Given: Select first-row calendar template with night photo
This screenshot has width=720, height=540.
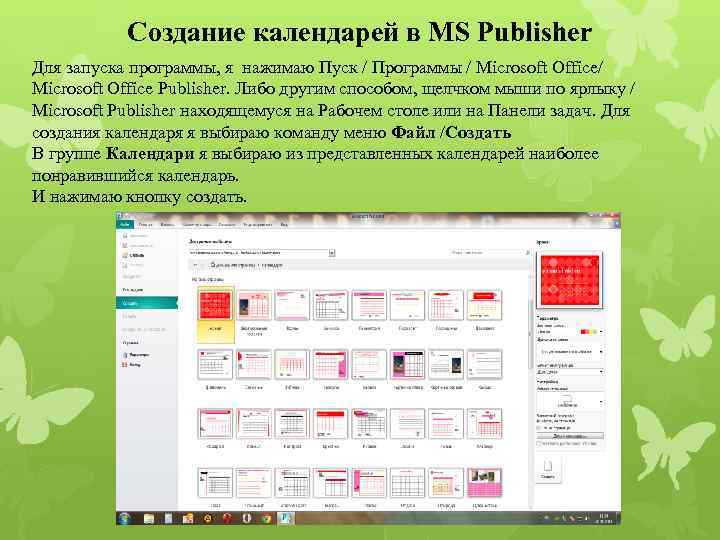Looking at the screenshot, I should [253, 305].
